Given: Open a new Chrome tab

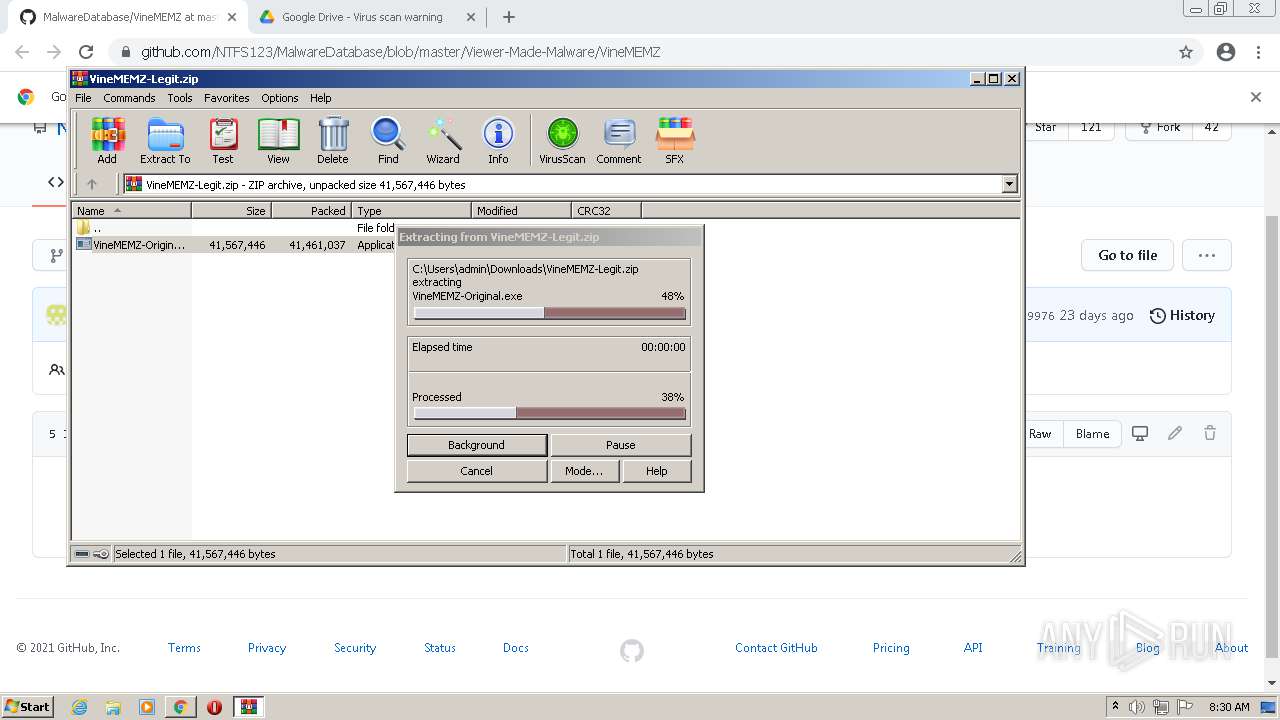Looking at the screenshot, I should click(509, 17).
